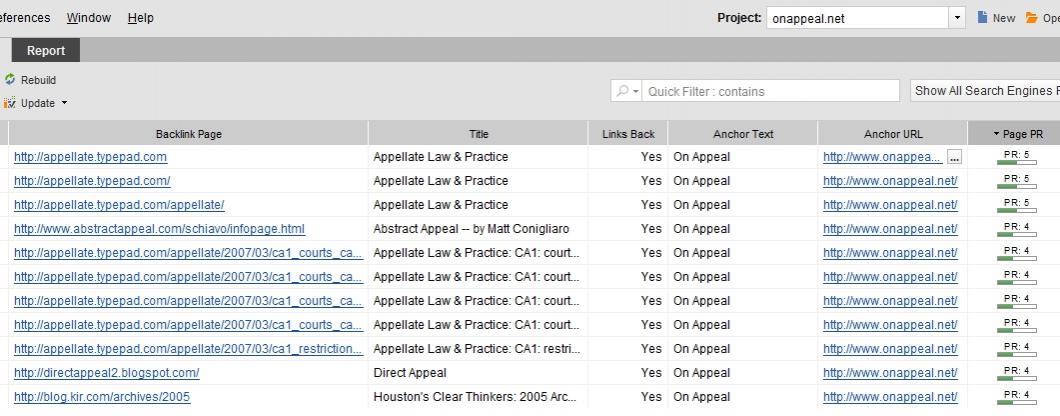
Task: Open Show All Search Engines dropdown
Action: (985, 91)
